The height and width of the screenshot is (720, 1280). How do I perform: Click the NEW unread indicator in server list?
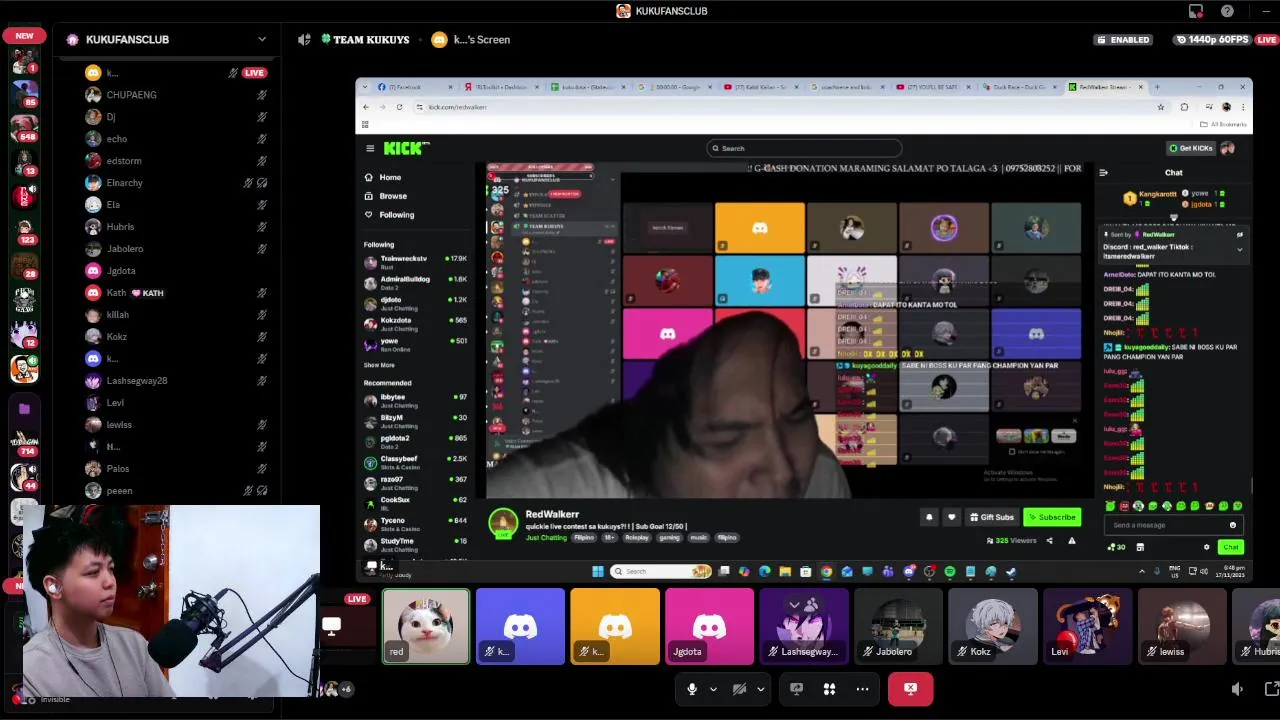pos(24,35)
